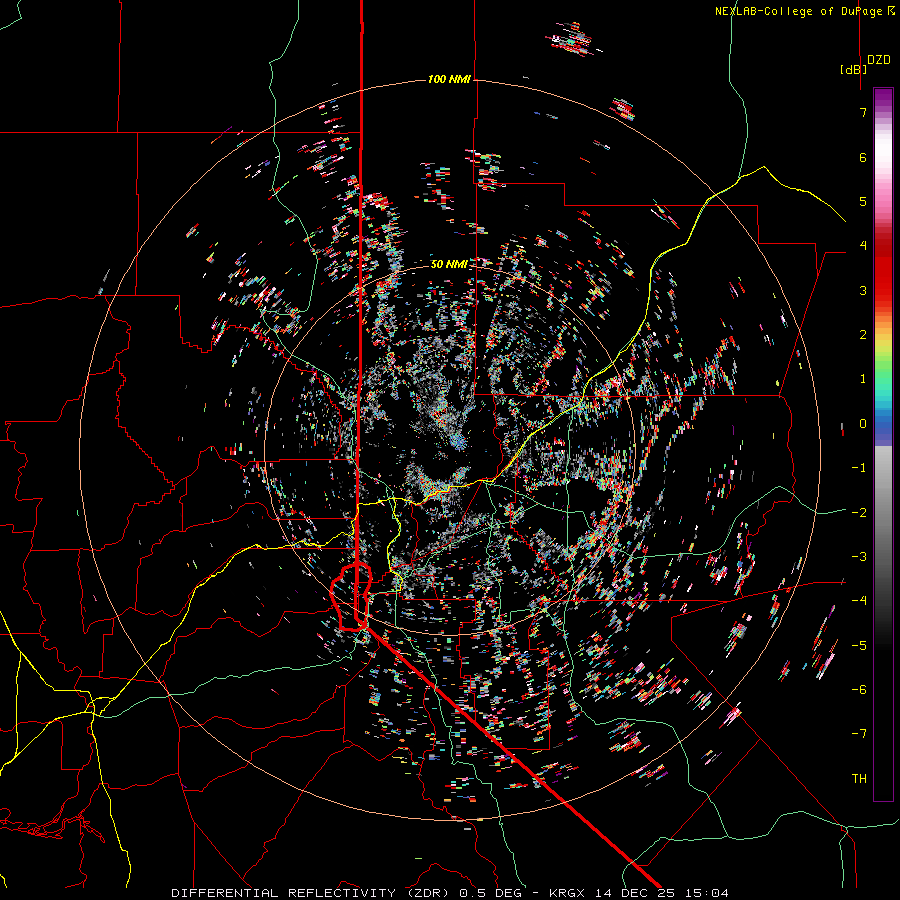
Task: Select the 100 NMI range ring label
Action: pyautogui.click(x=449, y=79)
